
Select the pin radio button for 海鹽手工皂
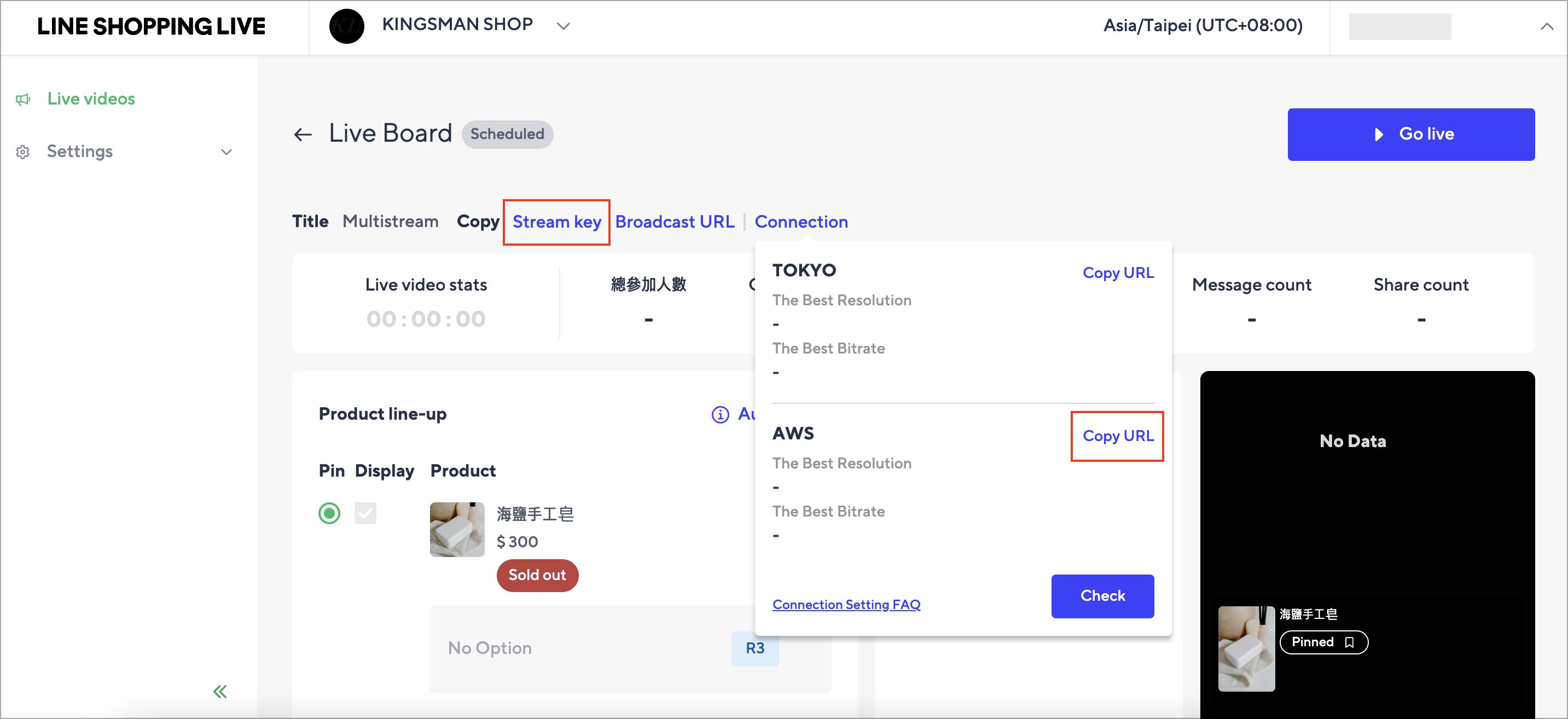[x=329, y=513]
